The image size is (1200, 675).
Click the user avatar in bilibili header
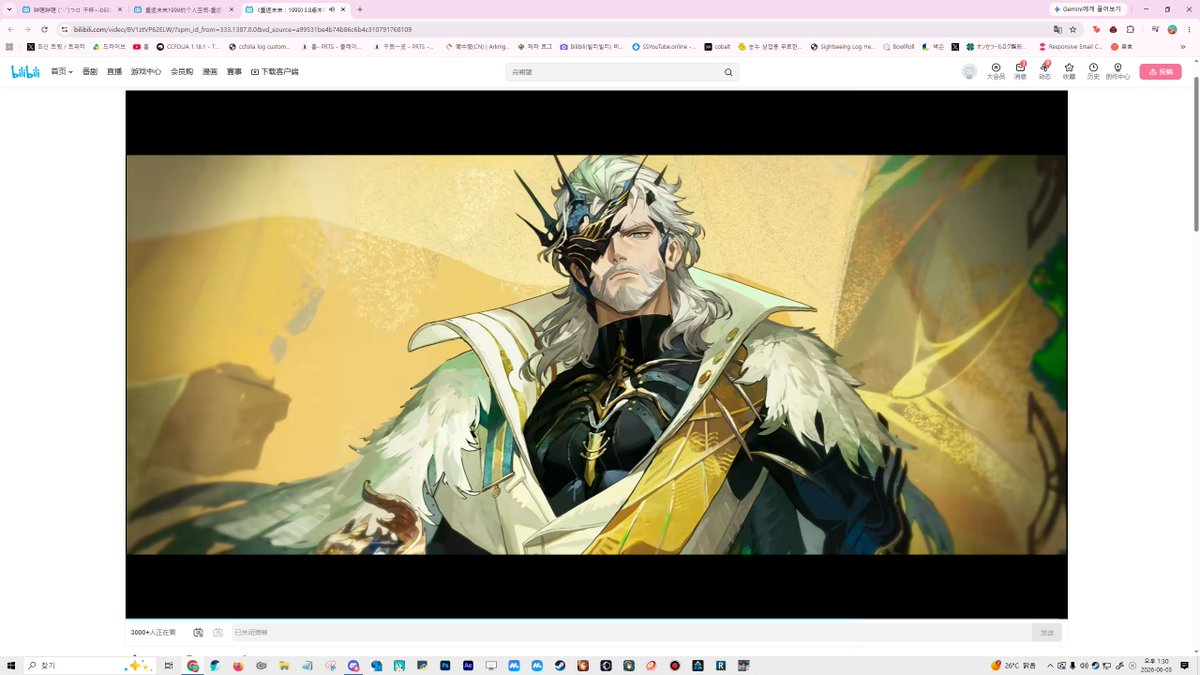pos(969,72)
